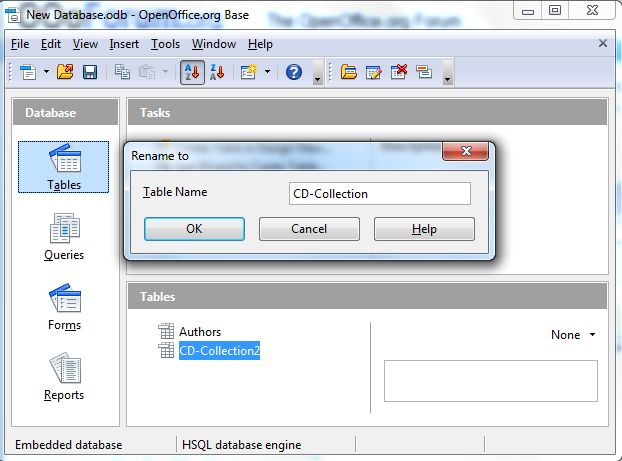Toggle Sort Ascending in the toolbar

coord(192,72)
